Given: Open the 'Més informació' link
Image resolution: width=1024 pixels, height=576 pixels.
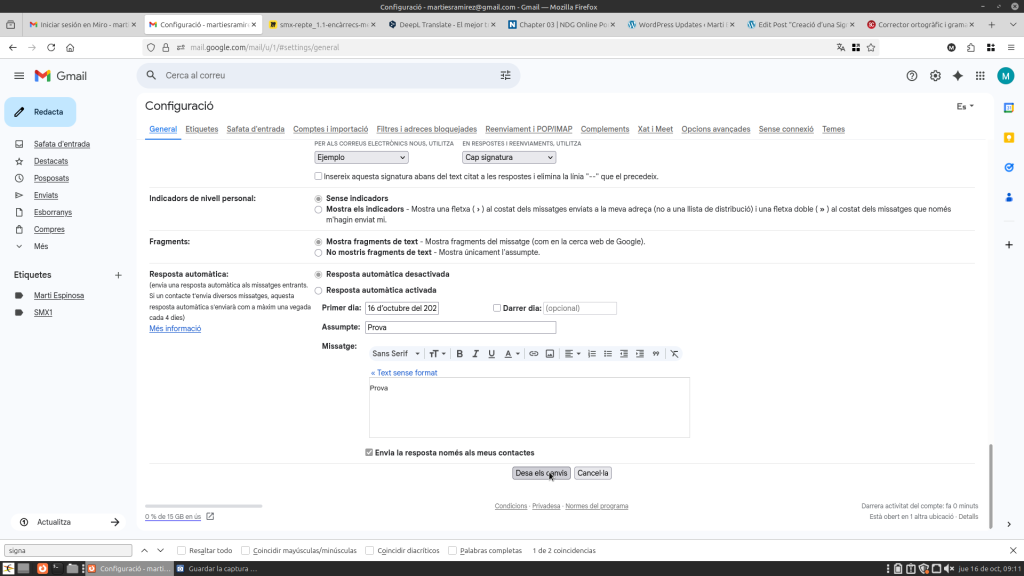Looking at the screenshot, I should pos(175,329).
